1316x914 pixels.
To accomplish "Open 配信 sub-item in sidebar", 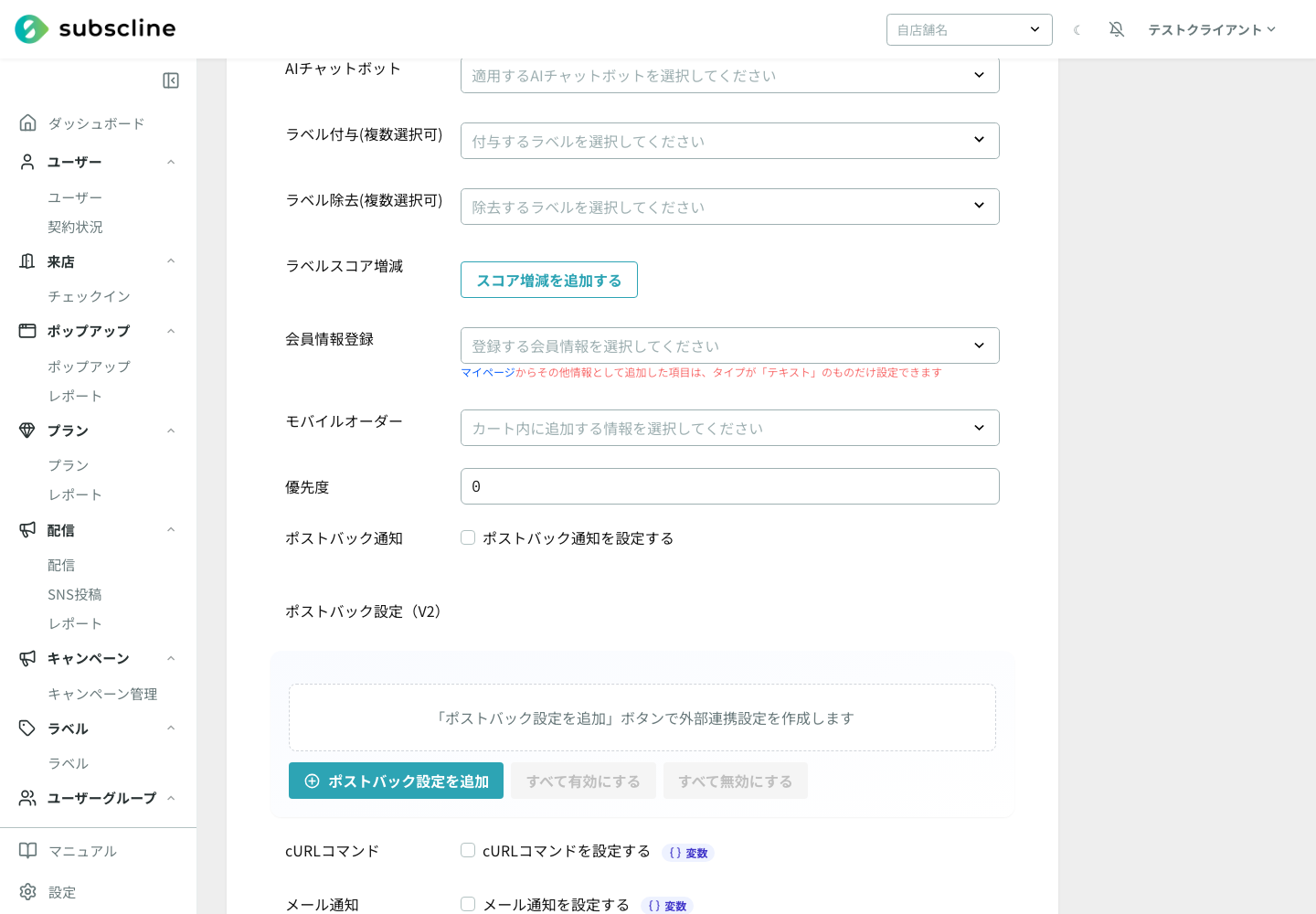I will (61, 565).
